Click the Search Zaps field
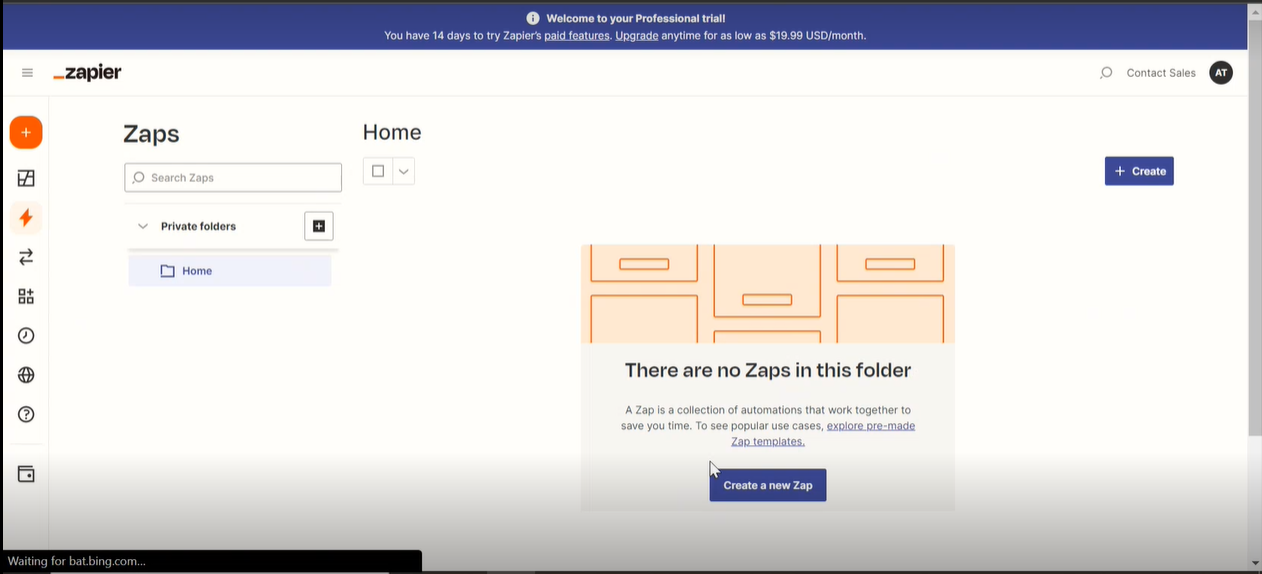1262x574 pixels. click(233, 177)
